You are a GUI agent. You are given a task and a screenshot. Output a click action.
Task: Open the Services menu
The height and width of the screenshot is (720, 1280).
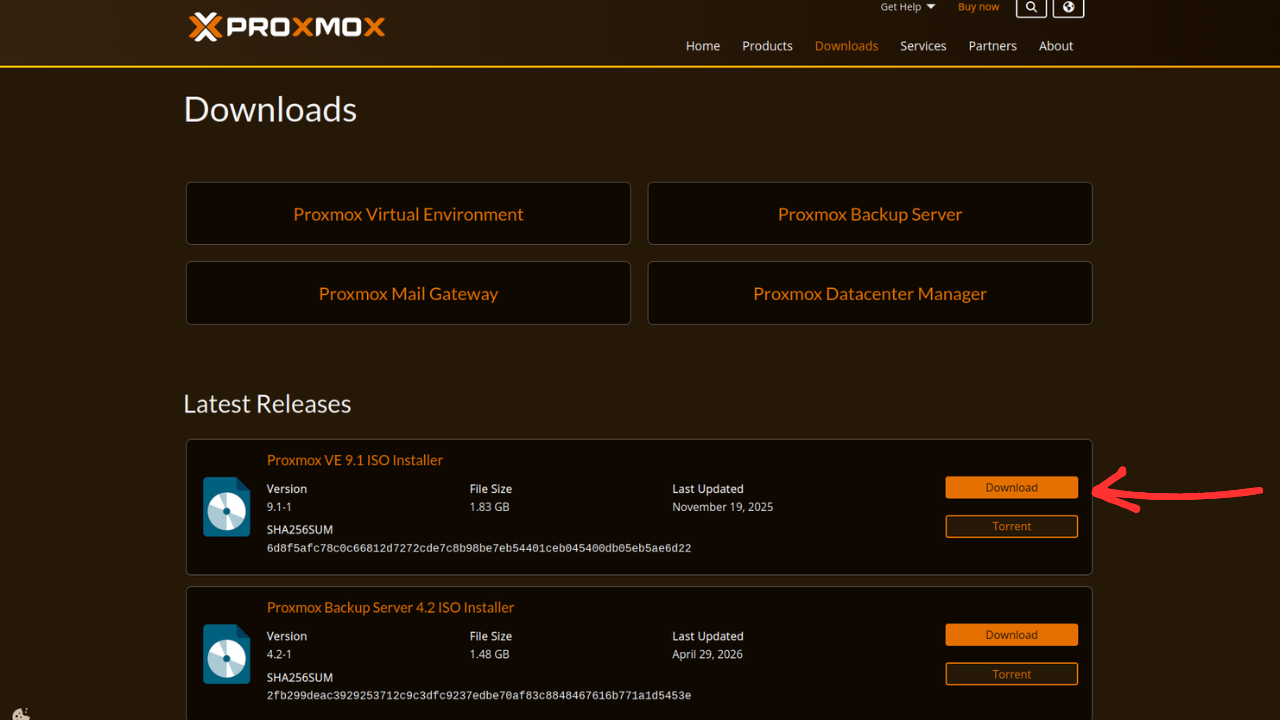pos(923,46)
